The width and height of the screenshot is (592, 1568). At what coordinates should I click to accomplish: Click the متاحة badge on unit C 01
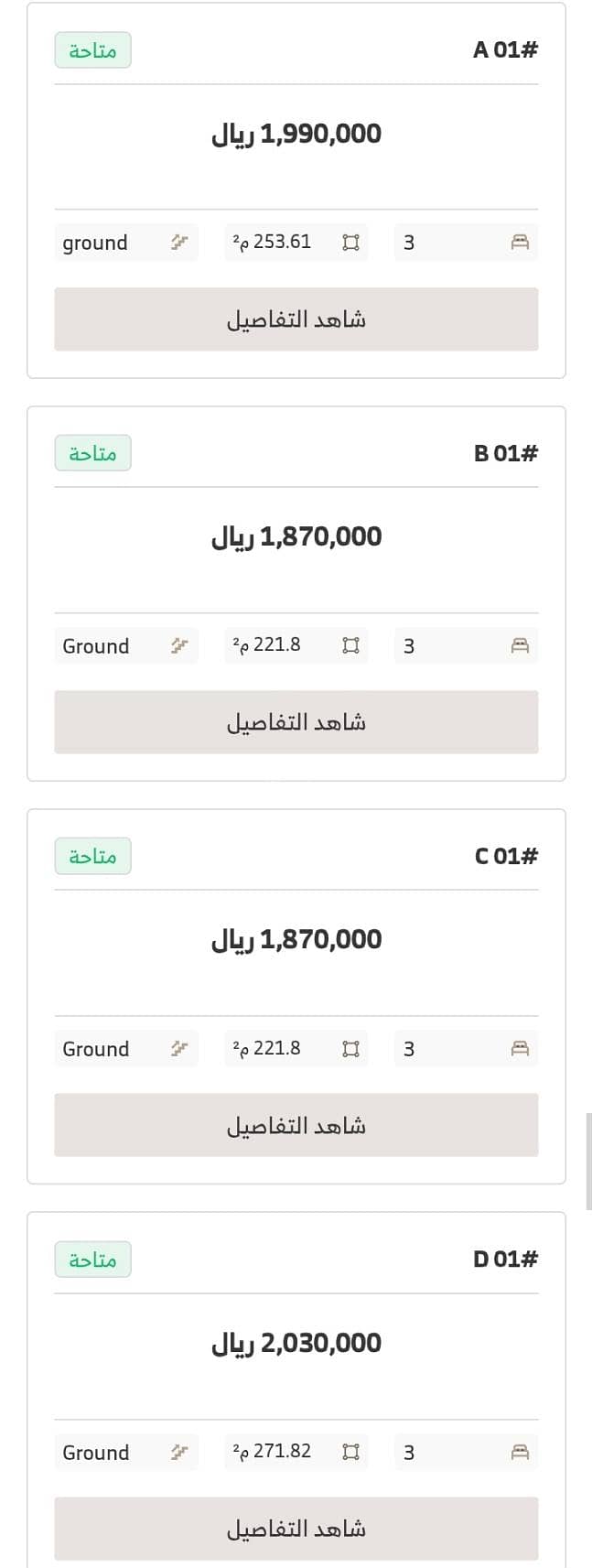tap(92, 856)
